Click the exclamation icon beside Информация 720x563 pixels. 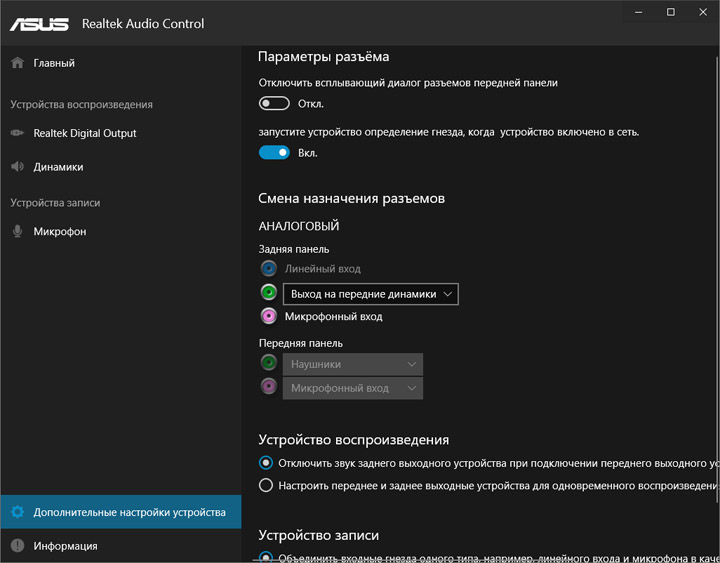coord(17,546)
